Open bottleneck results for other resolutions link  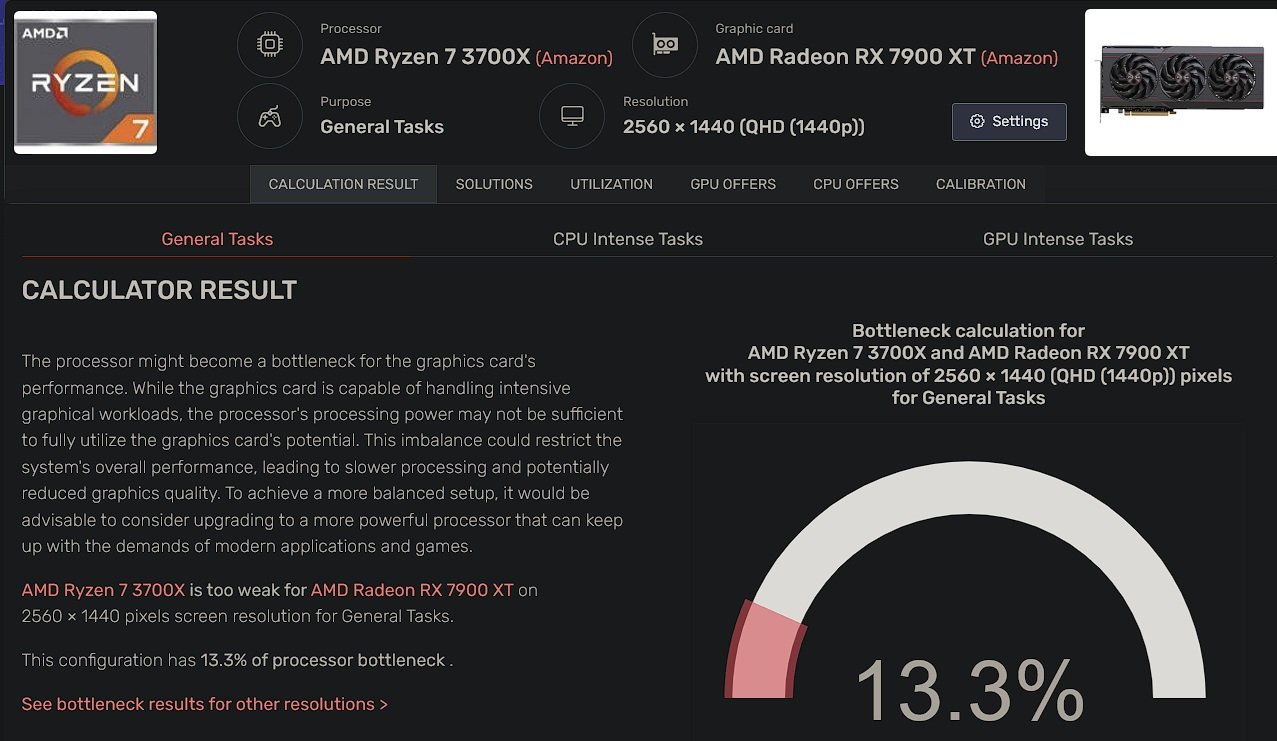point(205,704)
